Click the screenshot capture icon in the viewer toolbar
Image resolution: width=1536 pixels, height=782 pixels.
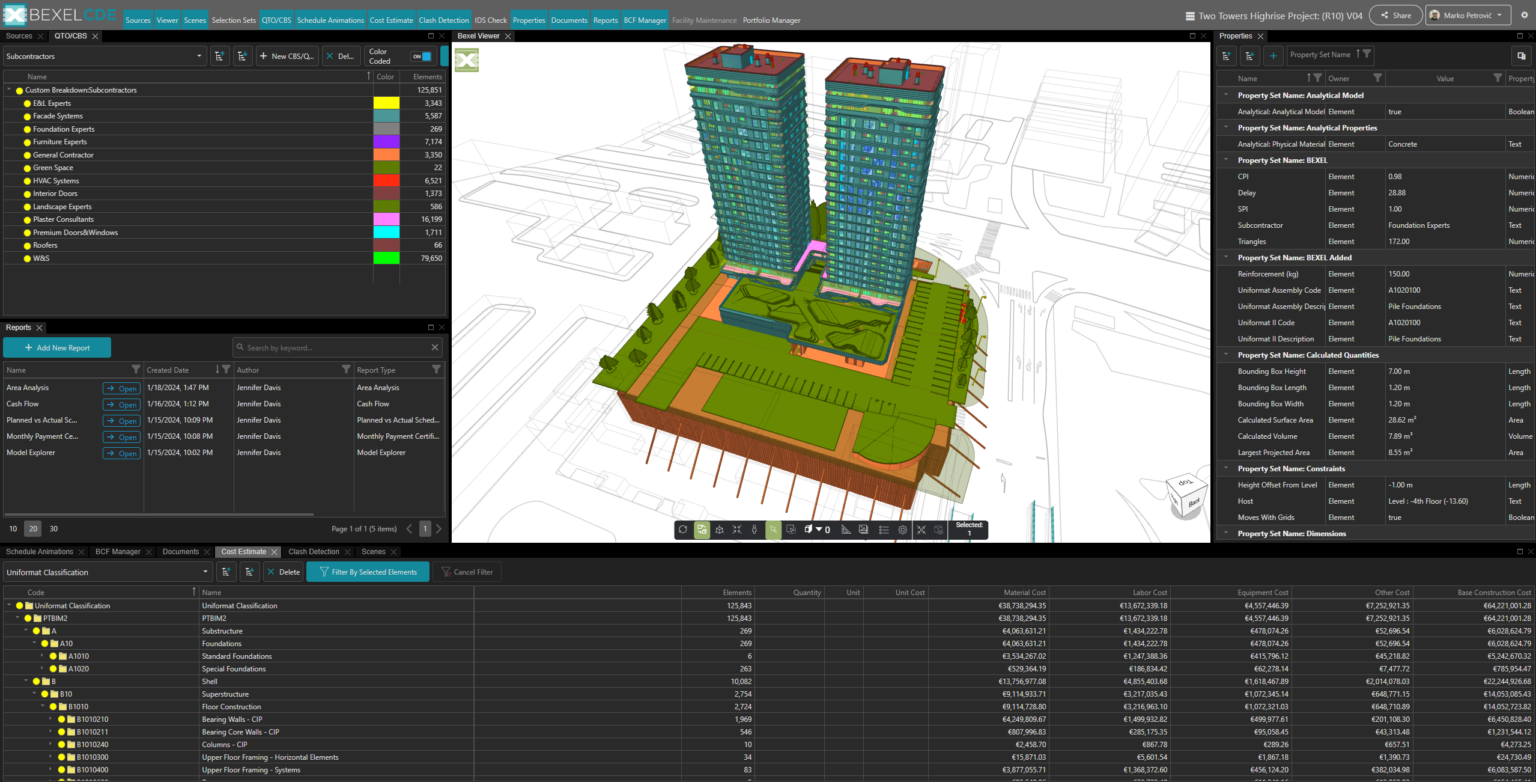tap(864, 529)
